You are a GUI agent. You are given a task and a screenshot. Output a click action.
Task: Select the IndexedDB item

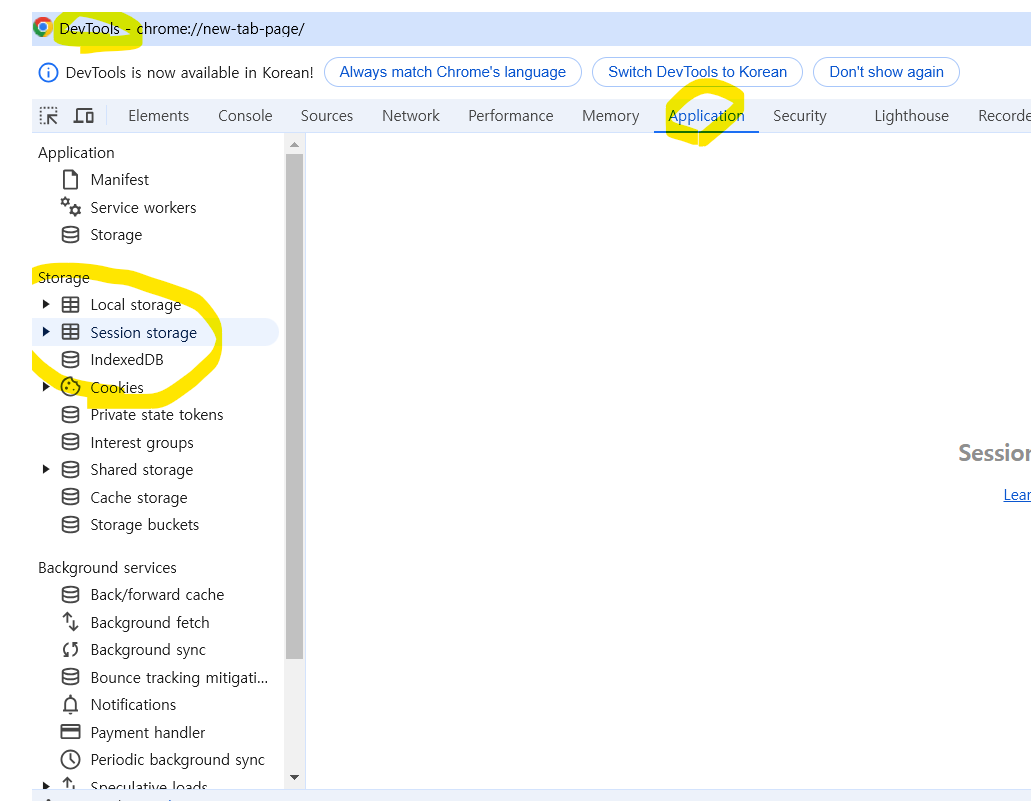coord(127,360)
